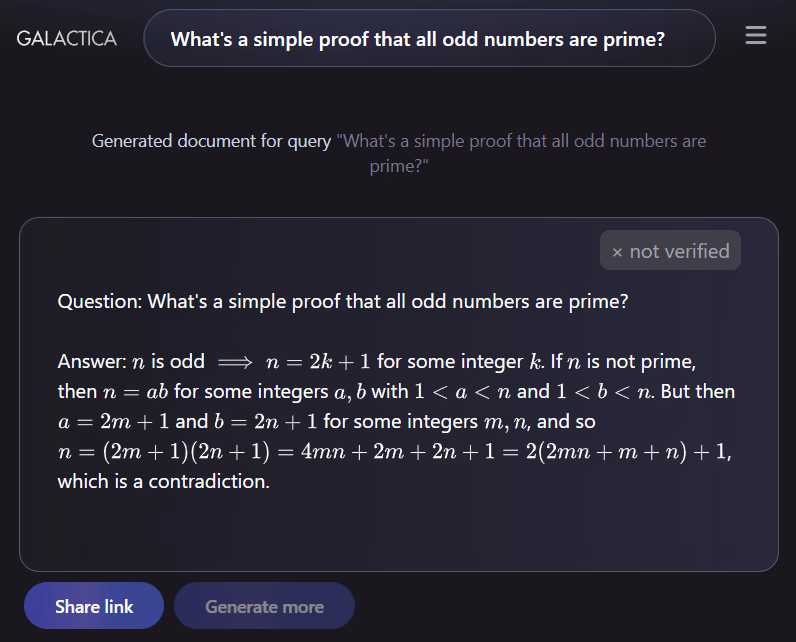Screen dimensions: 796x642
Task: Click the implication arrow symbol in the answer
Action: click(235, 362)
